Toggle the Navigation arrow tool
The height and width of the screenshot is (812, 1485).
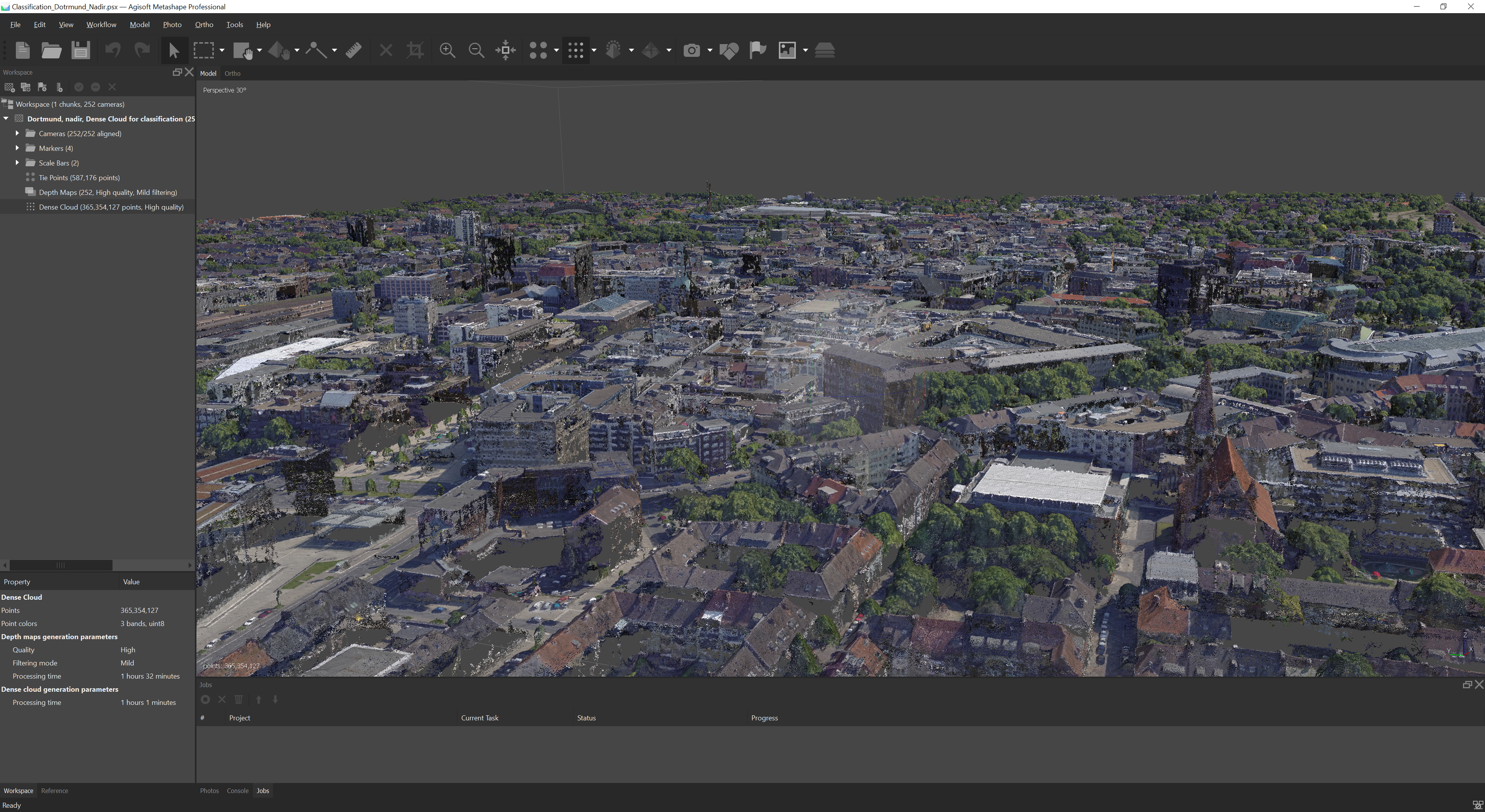[174, 51]
